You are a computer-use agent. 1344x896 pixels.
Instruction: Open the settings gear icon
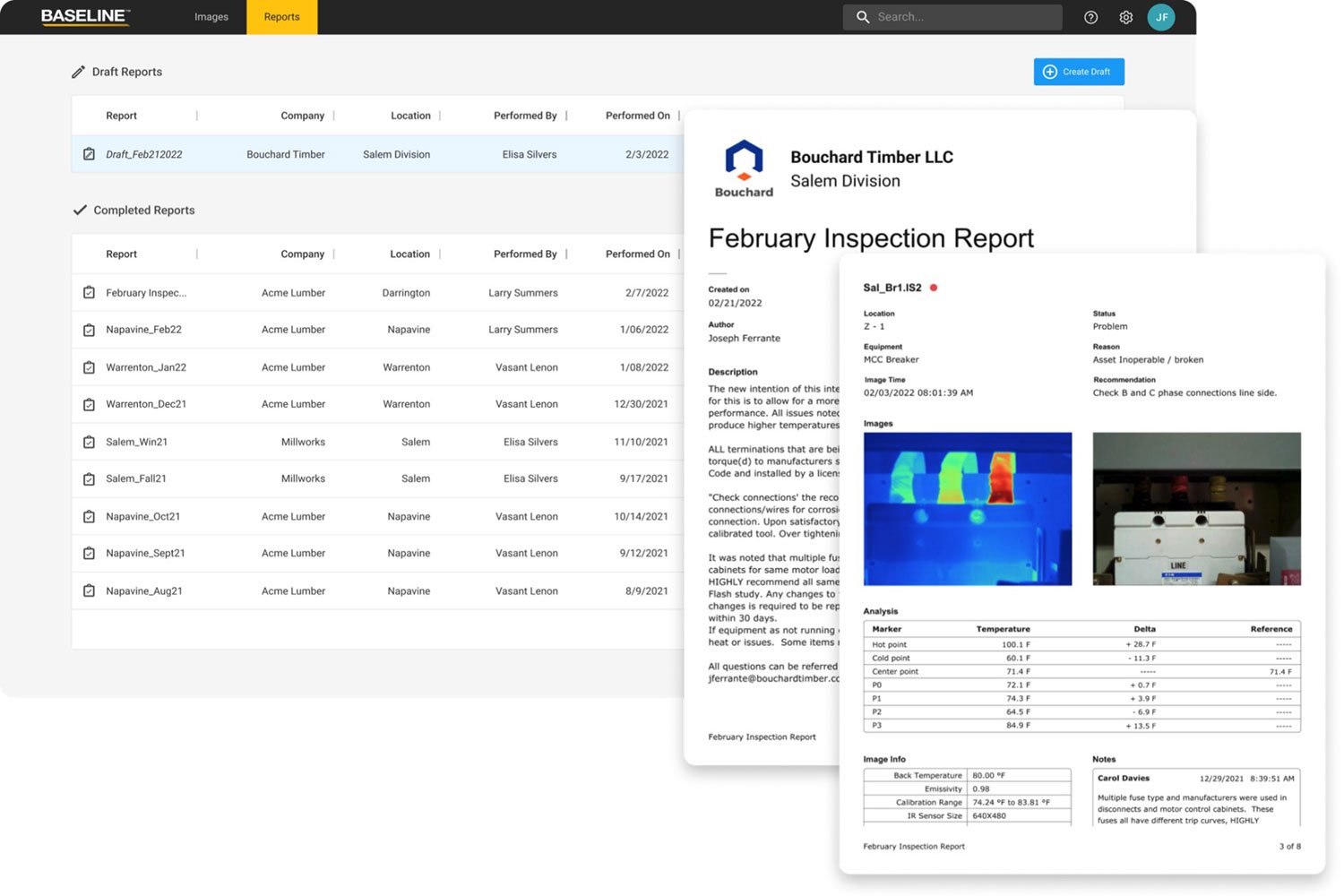click(1125, 16)
